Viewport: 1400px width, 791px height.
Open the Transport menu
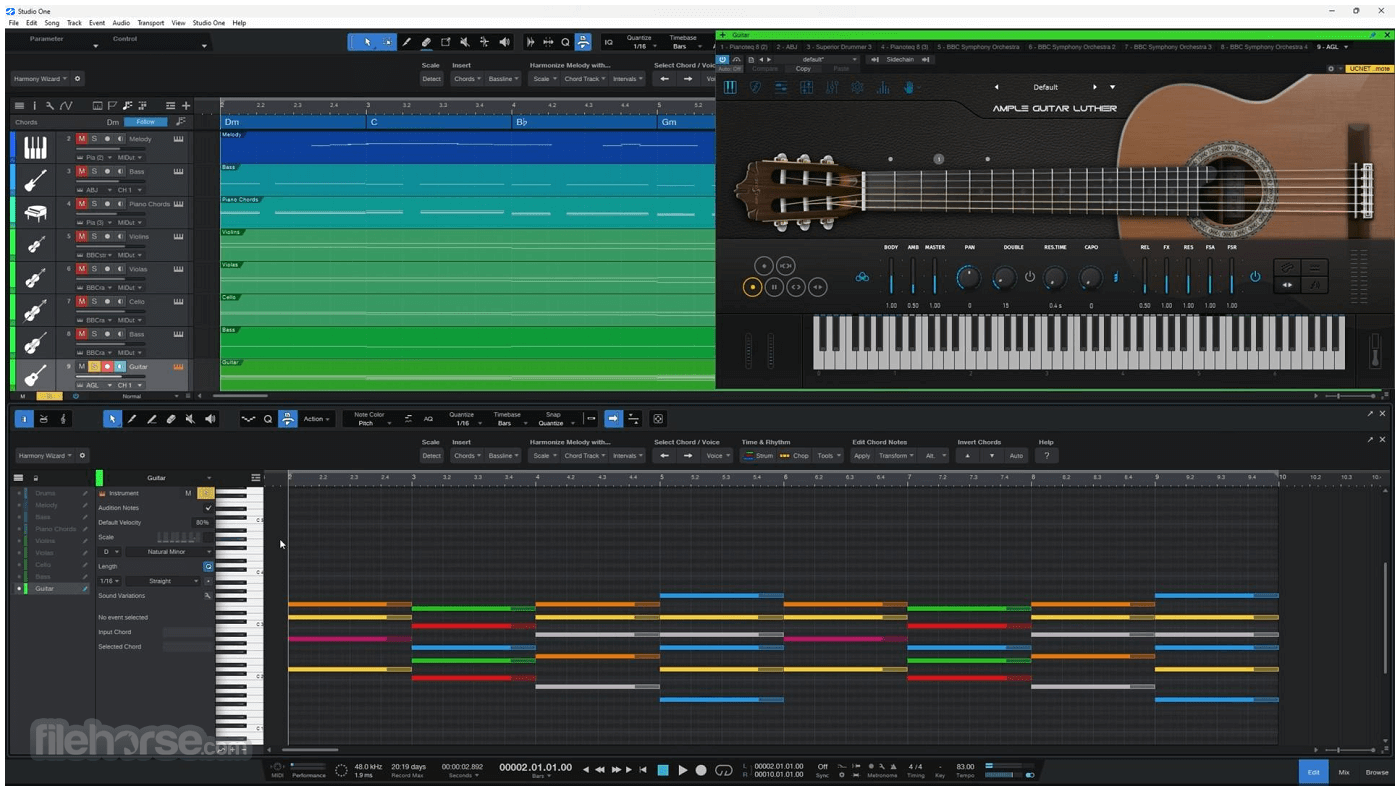tap(151, 23)
